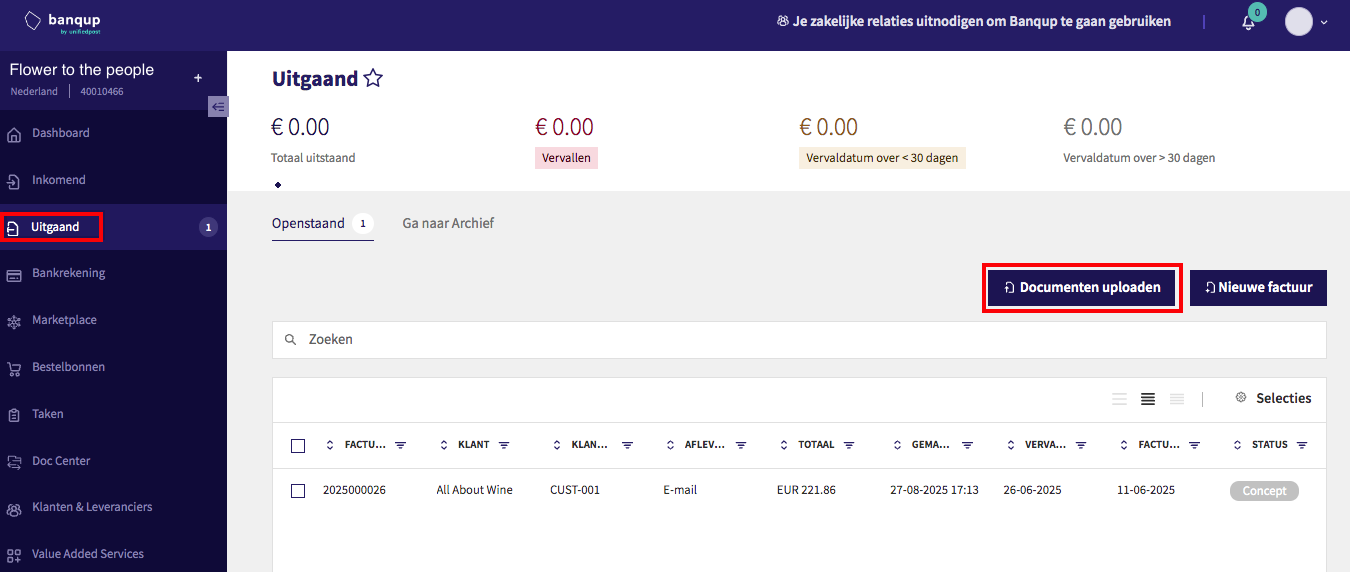The height and width of the screenshot is (572, 1350).
Task: Open the user profile dropdown chevron
Action: point(1324,22)
